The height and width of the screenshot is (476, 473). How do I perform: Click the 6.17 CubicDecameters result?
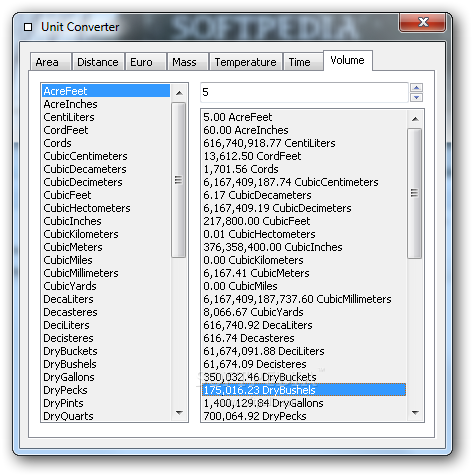[x=304, y=195]
